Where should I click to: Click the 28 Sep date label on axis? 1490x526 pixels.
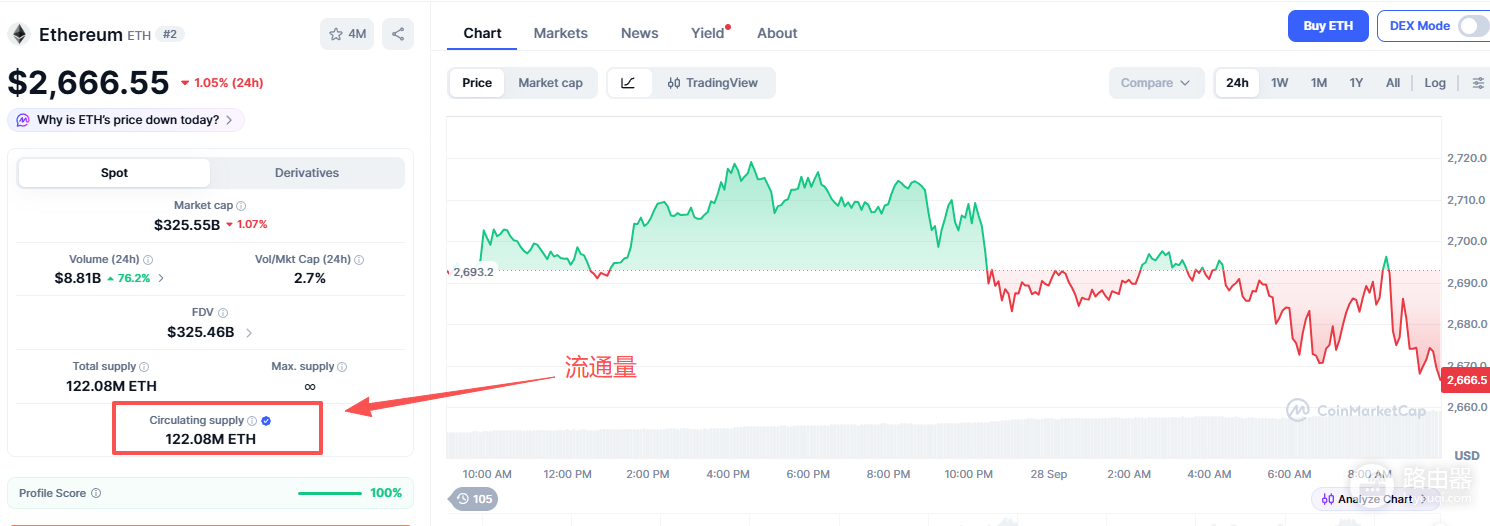click(x=1048, y=474)
